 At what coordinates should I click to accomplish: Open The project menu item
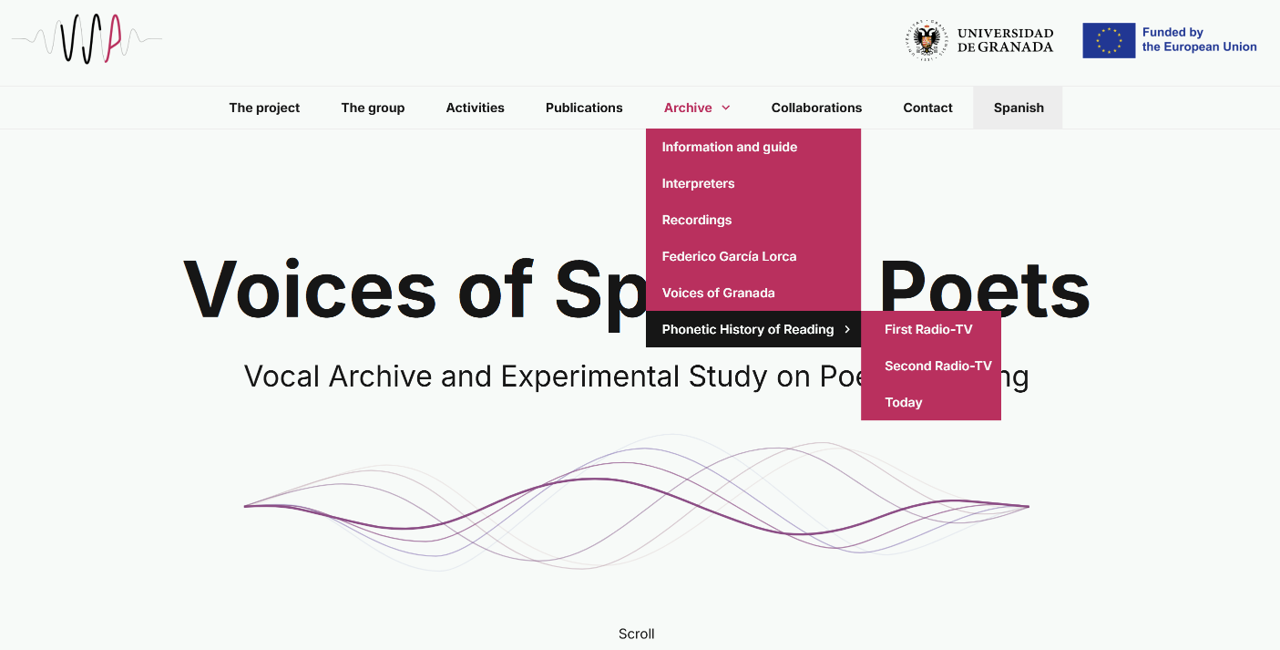point(264,108)
